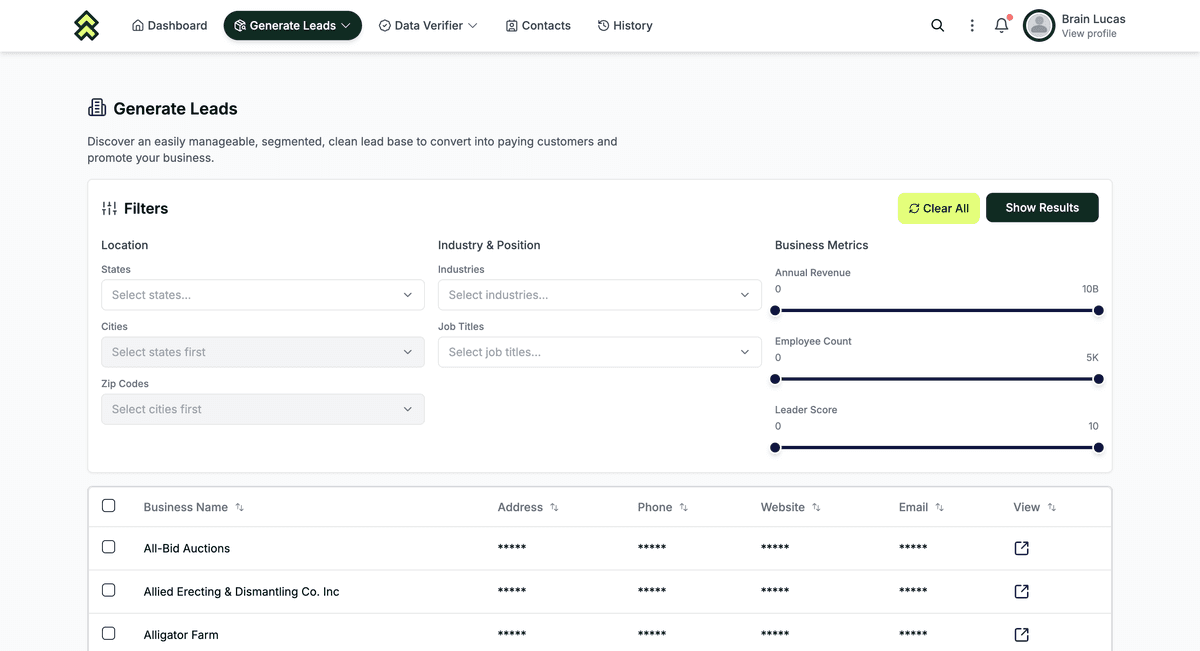Check the Allied Erecting & Dismantling row
The height and width of the screenshot is (651, 1200).
[x=108, y=589]
